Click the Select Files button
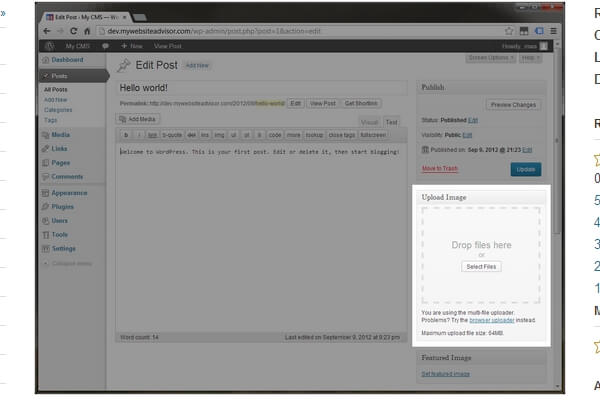This screenshot has height=400, width=600. point(481,267)
